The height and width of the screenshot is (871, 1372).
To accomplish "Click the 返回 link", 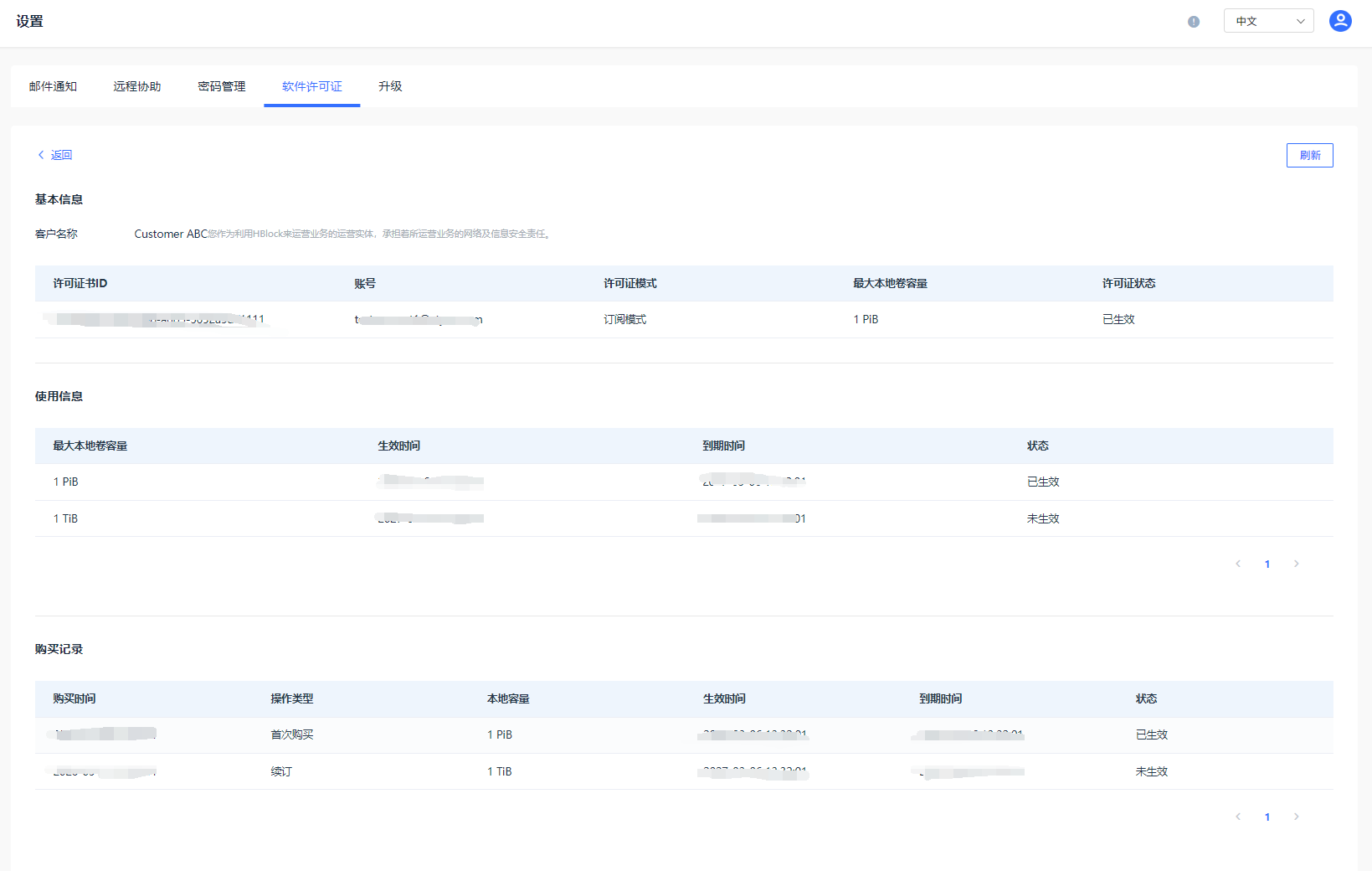I will coord(61,155).
